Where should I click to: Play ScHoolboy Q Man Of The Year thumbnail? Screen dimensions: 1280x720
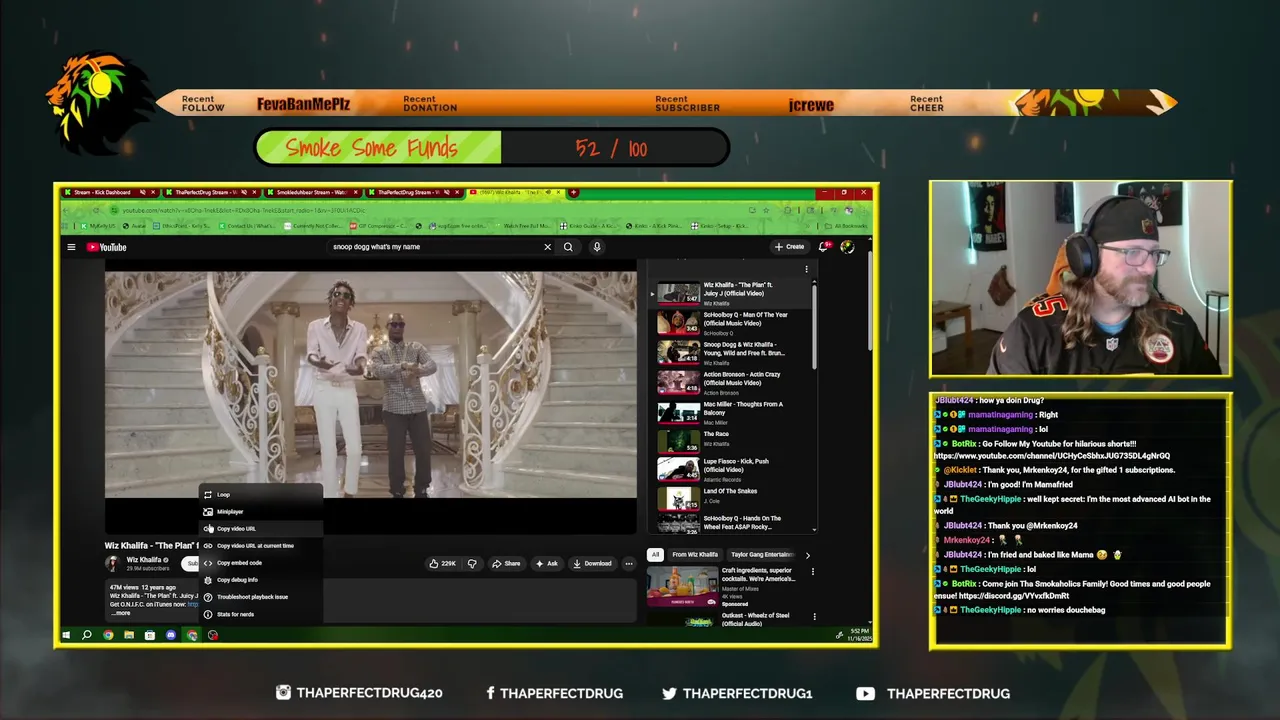click(678, 323)
